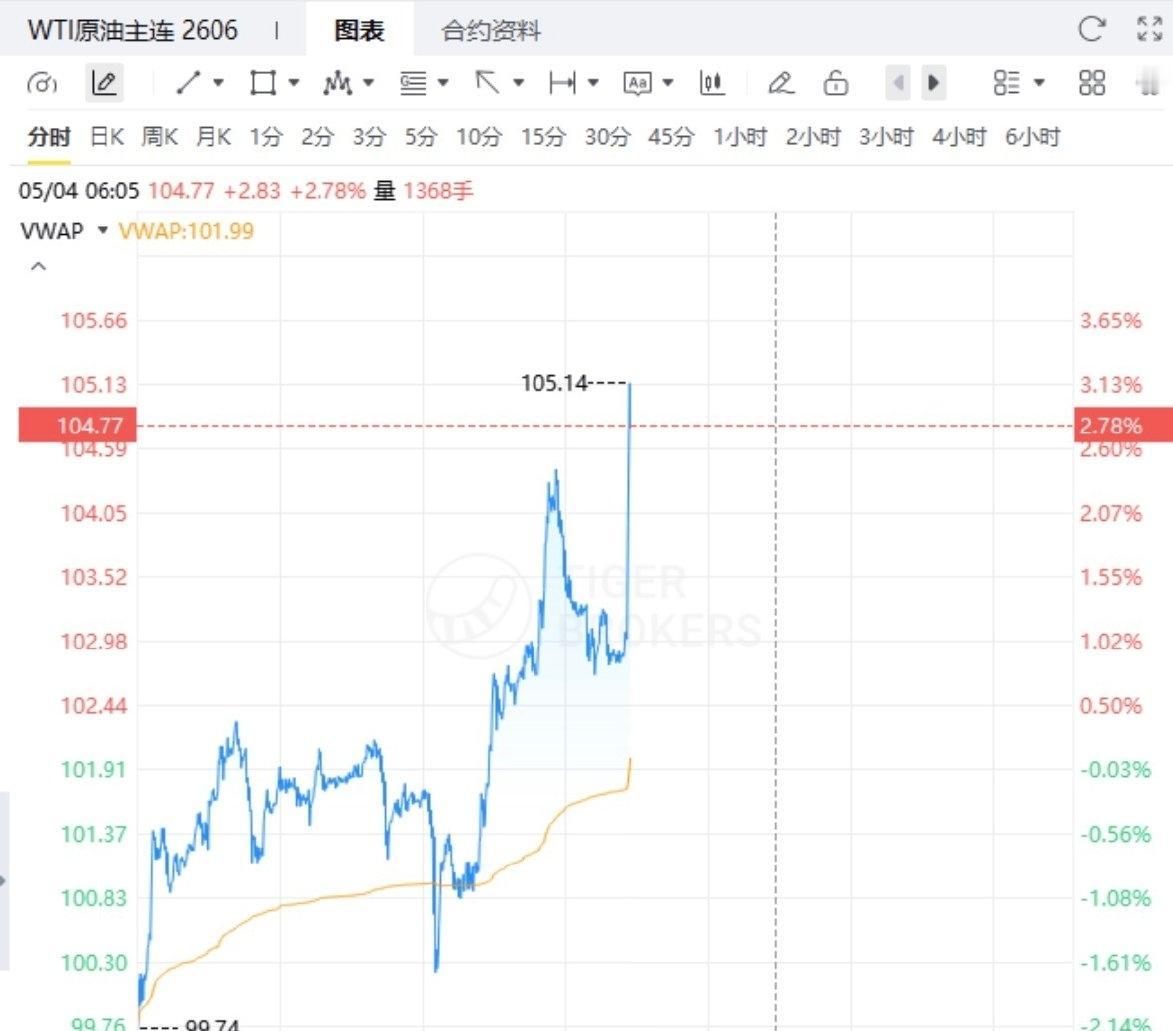Choose the 30分 interval
Image resolution: width=1173 pixels, height=1031 pixels.
607,137
